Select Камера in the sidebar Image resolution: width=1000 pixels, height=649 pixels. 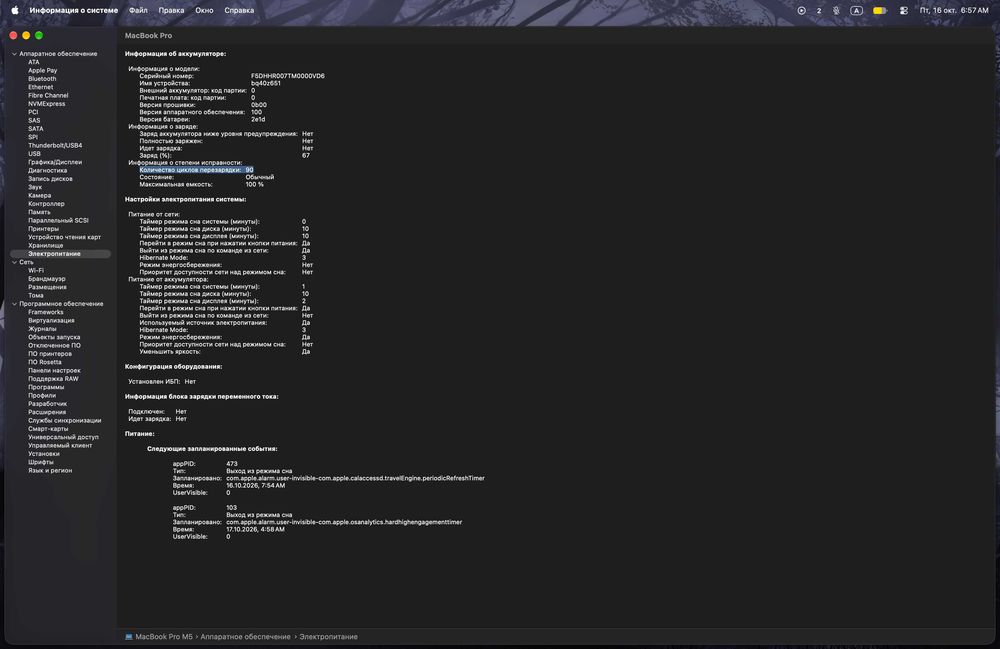40,196
